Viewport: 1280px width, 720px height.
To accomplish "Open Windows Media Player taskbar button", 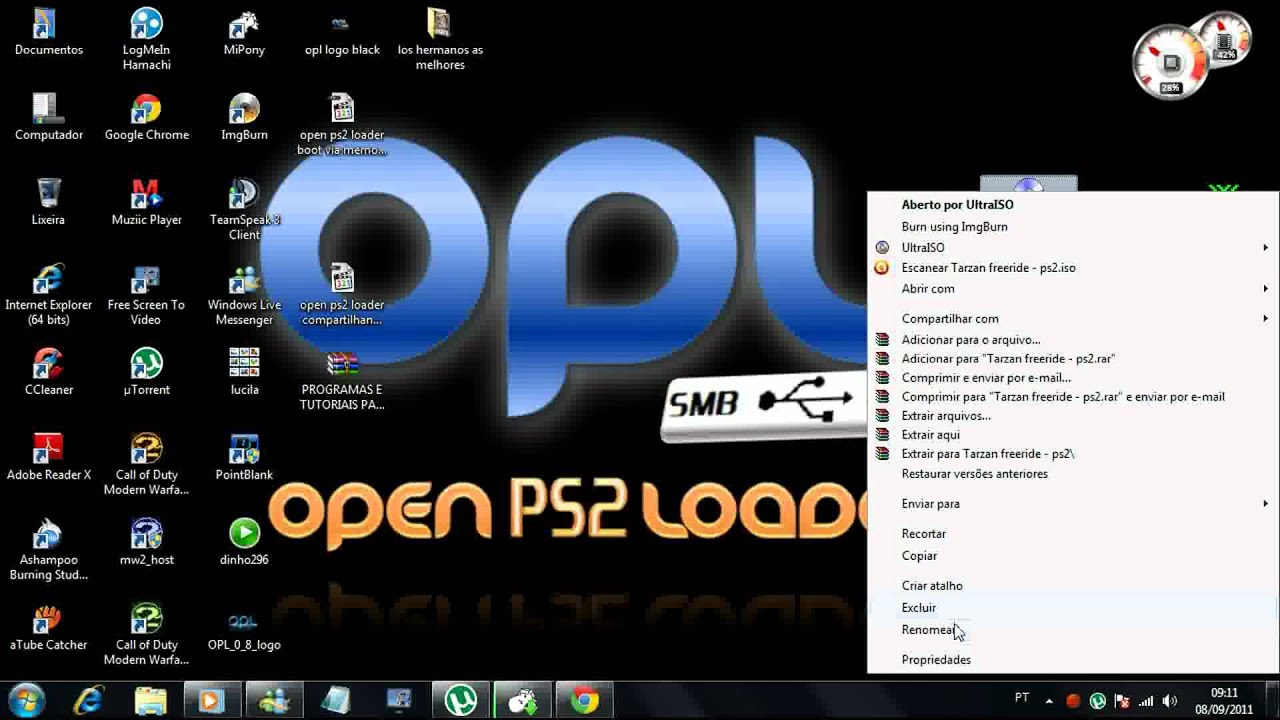I will [x=212, y=700].
